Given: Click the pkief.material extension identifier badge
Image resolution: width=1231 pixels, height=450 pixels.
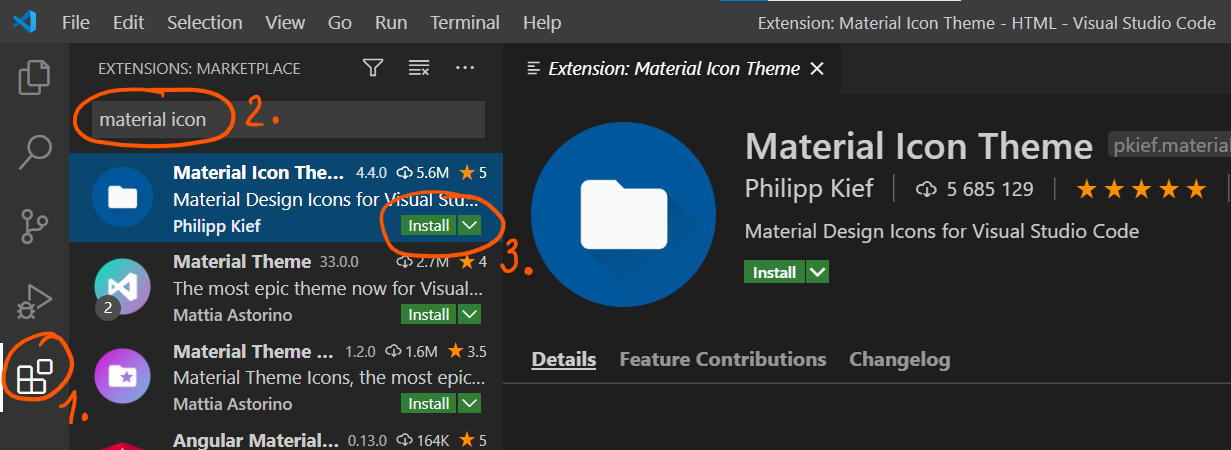Looking at the screenshot, I should tap(1168, 146).
